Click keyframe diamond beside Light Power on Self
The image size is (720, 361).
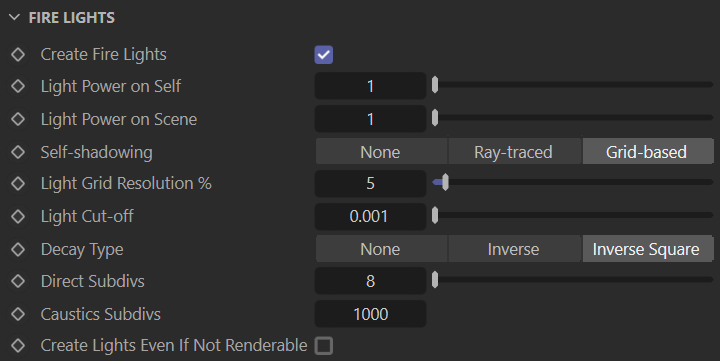(x=18, y=86)
